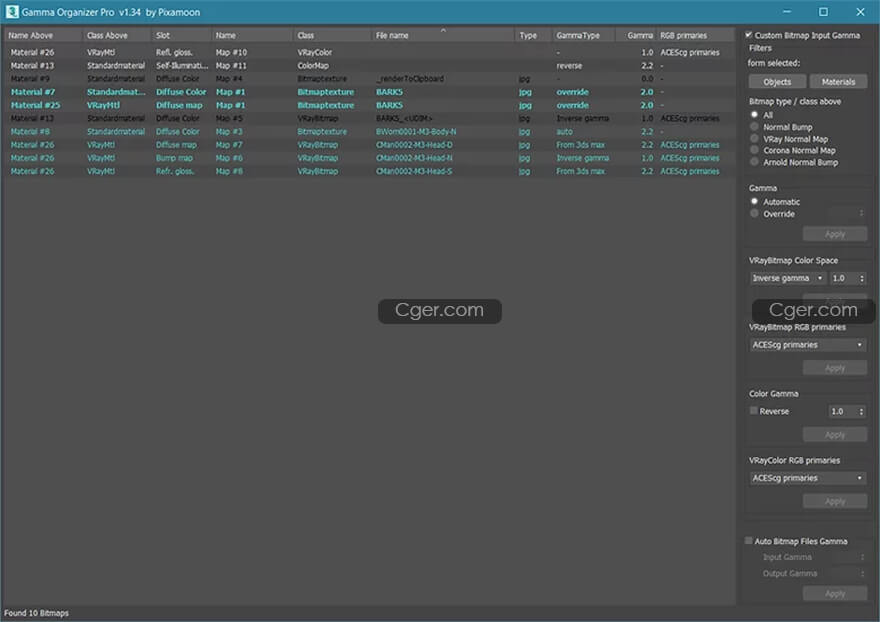The height and width of the screenshot is (622, 880).
Task: Select the Material #8 row
Action: coord(370,131)
